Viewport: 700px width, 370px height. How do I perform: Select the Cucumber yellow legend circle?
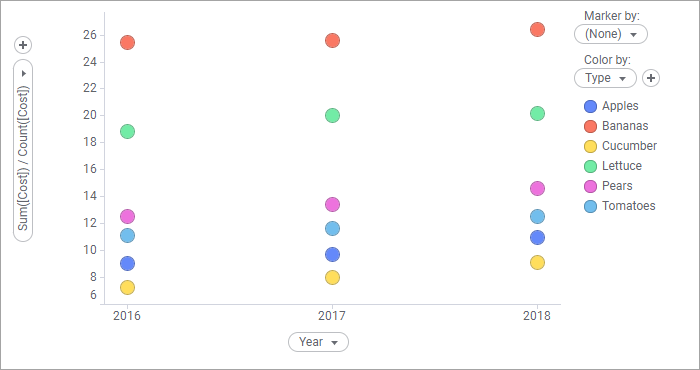coord(591,146)
